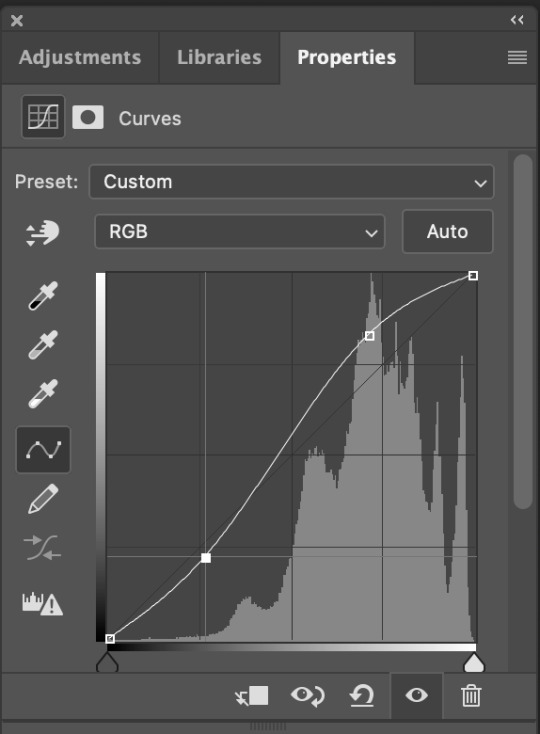Toggle adjustment layer visibility eye icon
Screen dimensions: 540x734
[416, 695]
